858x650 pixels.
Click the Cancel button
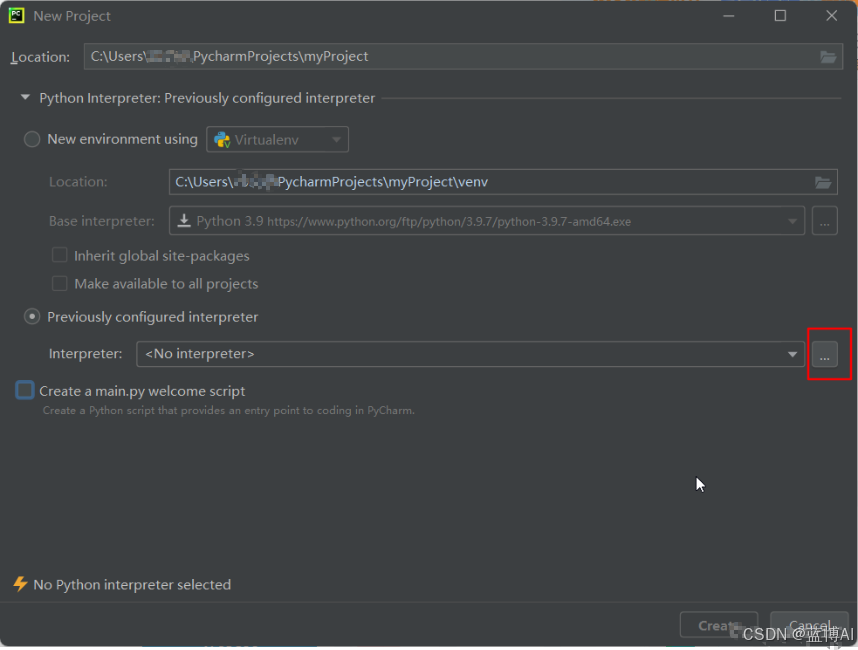pyautogui.click(x=809, y=625)
